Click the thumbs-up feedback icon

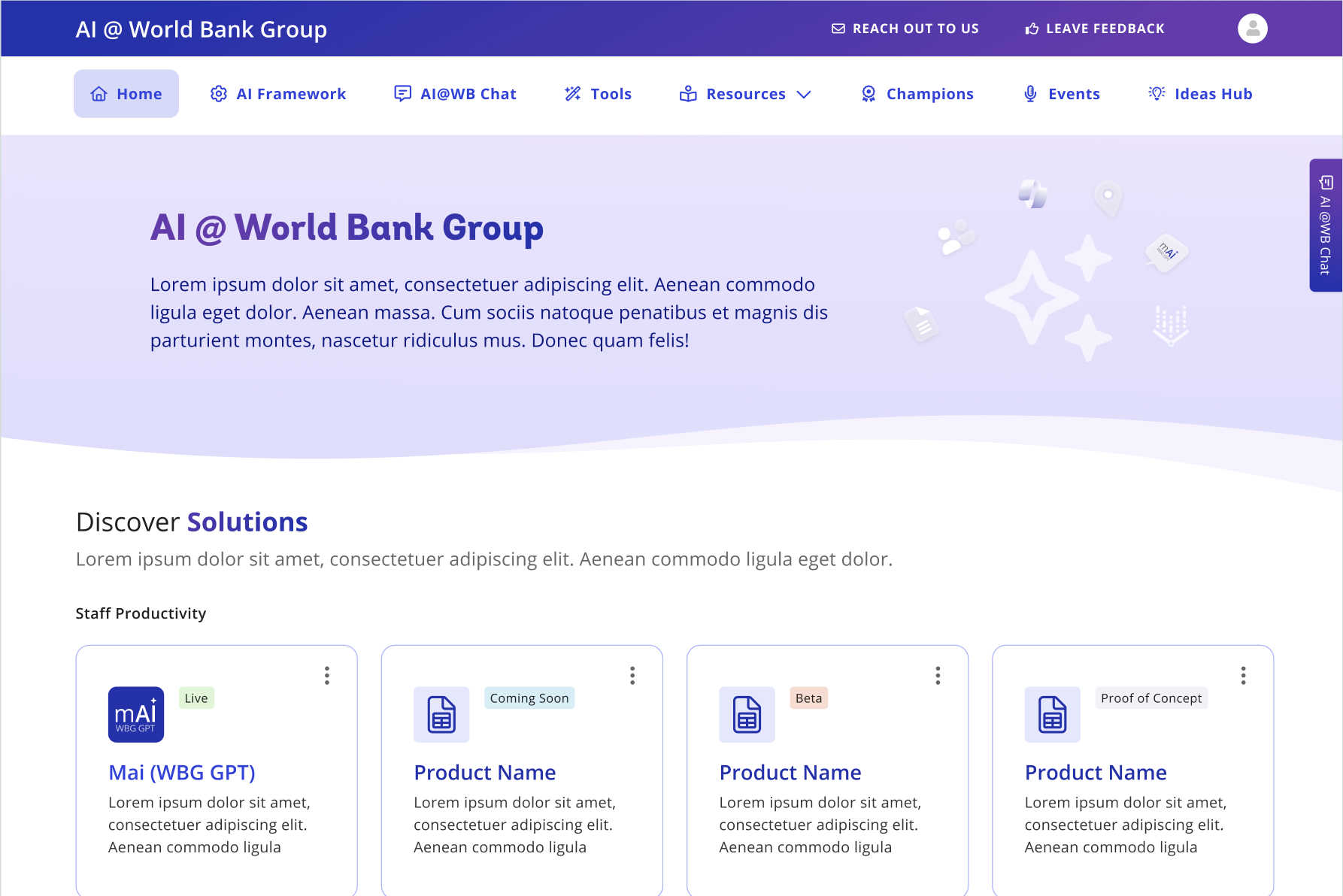coord(1032,29)
